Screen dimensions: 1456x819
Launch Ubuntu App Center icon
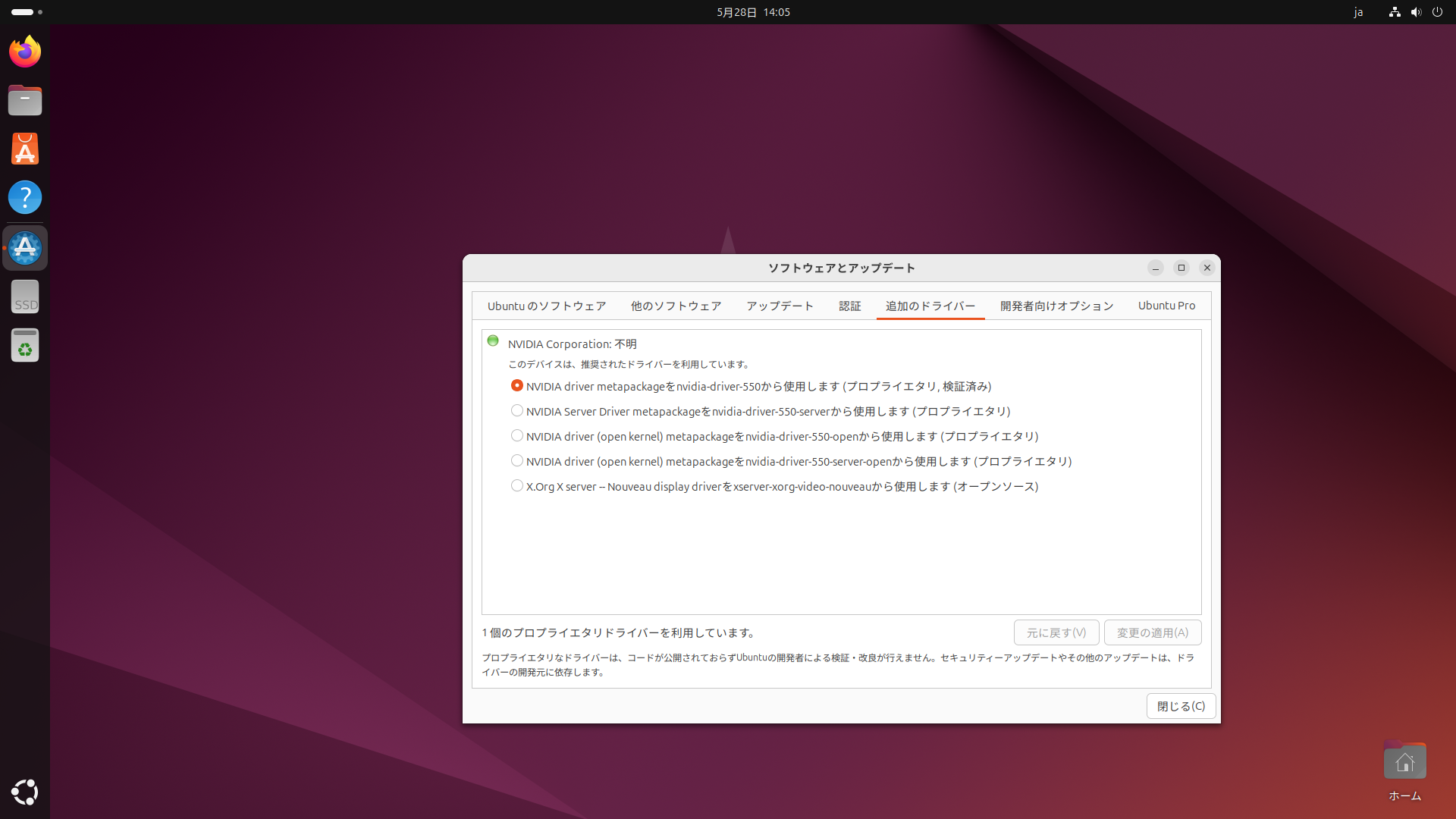25,149
